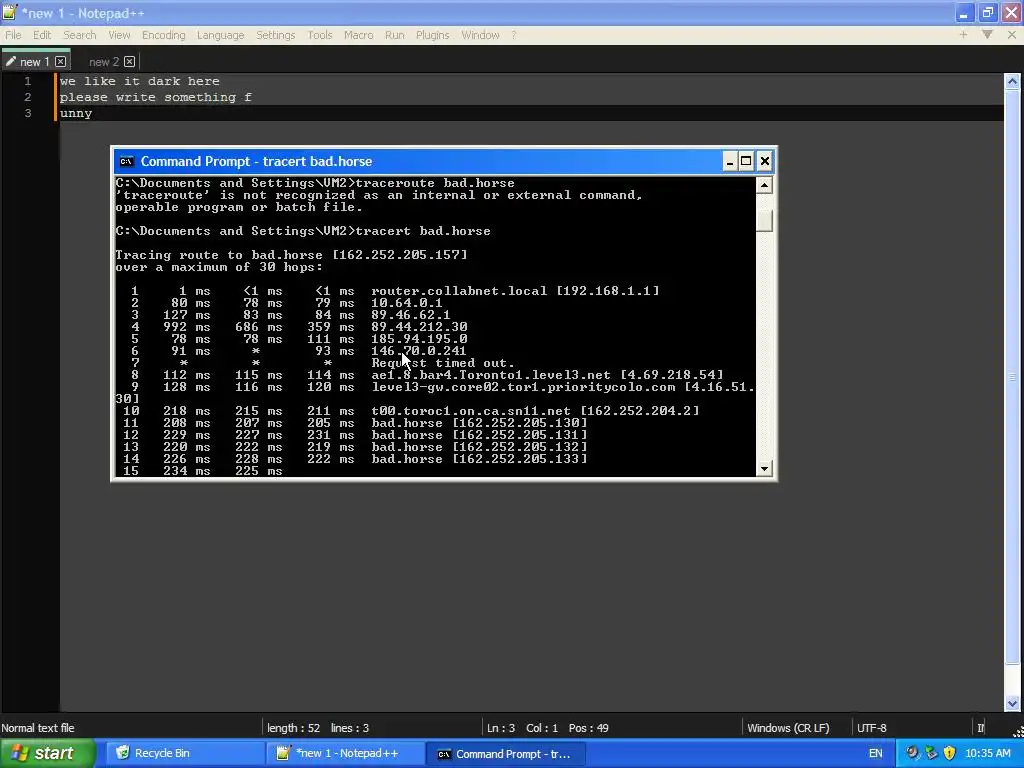Click the down-triangle document list icon
Screen dimensions: 1024x768
987,34
